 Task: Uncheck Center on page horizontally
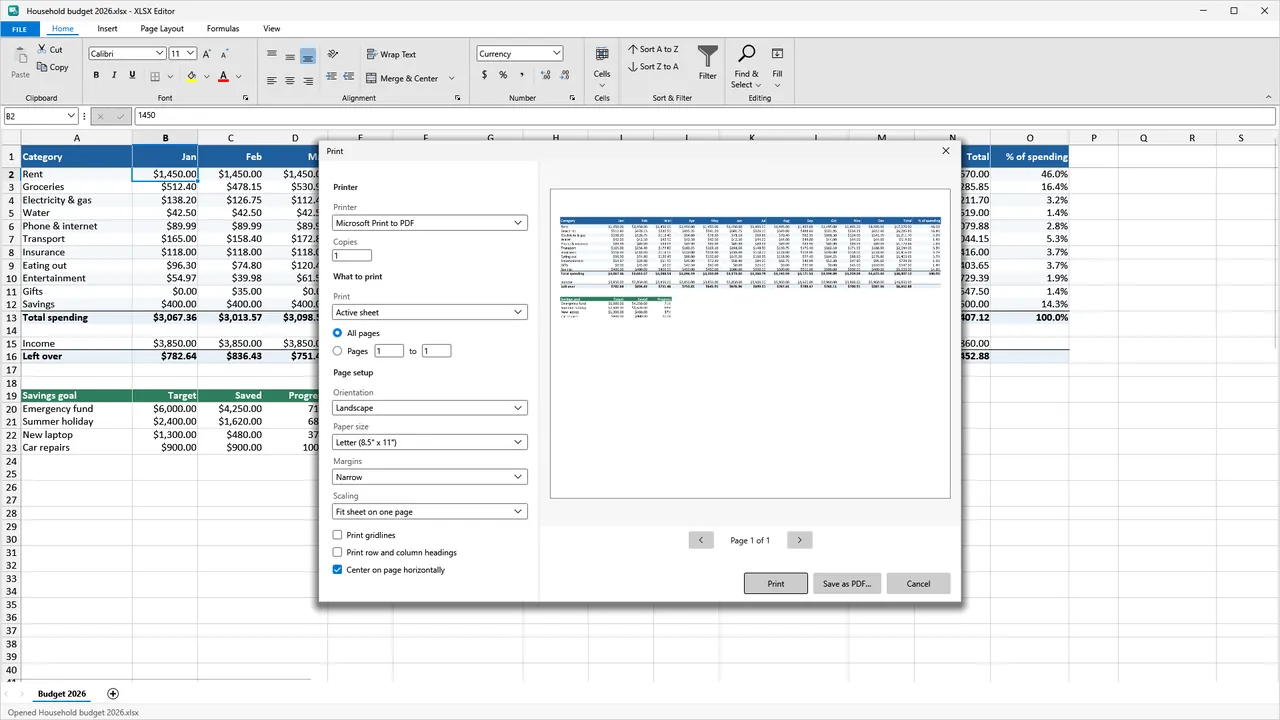point(338,570)
